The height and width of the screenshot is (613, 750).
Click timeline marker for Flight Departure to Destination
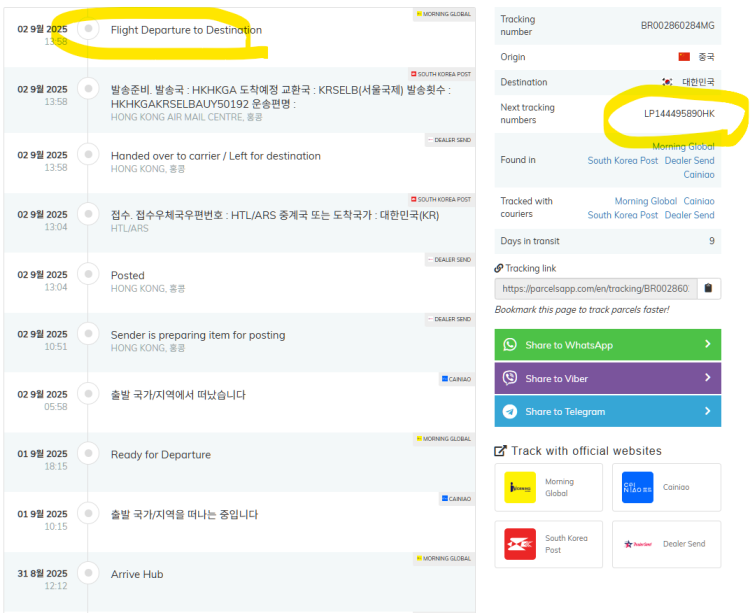click(88, 29)
